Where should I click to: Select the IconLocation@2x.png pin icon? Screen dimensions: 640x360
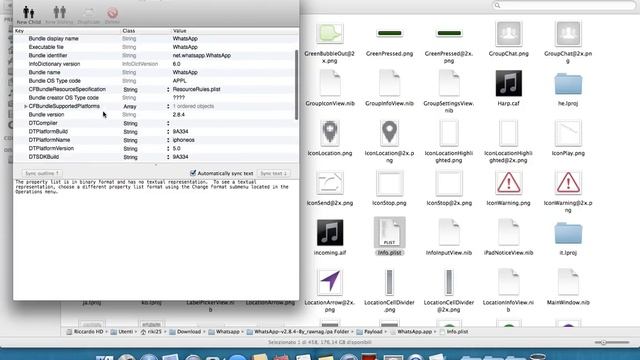coord(389,133)
